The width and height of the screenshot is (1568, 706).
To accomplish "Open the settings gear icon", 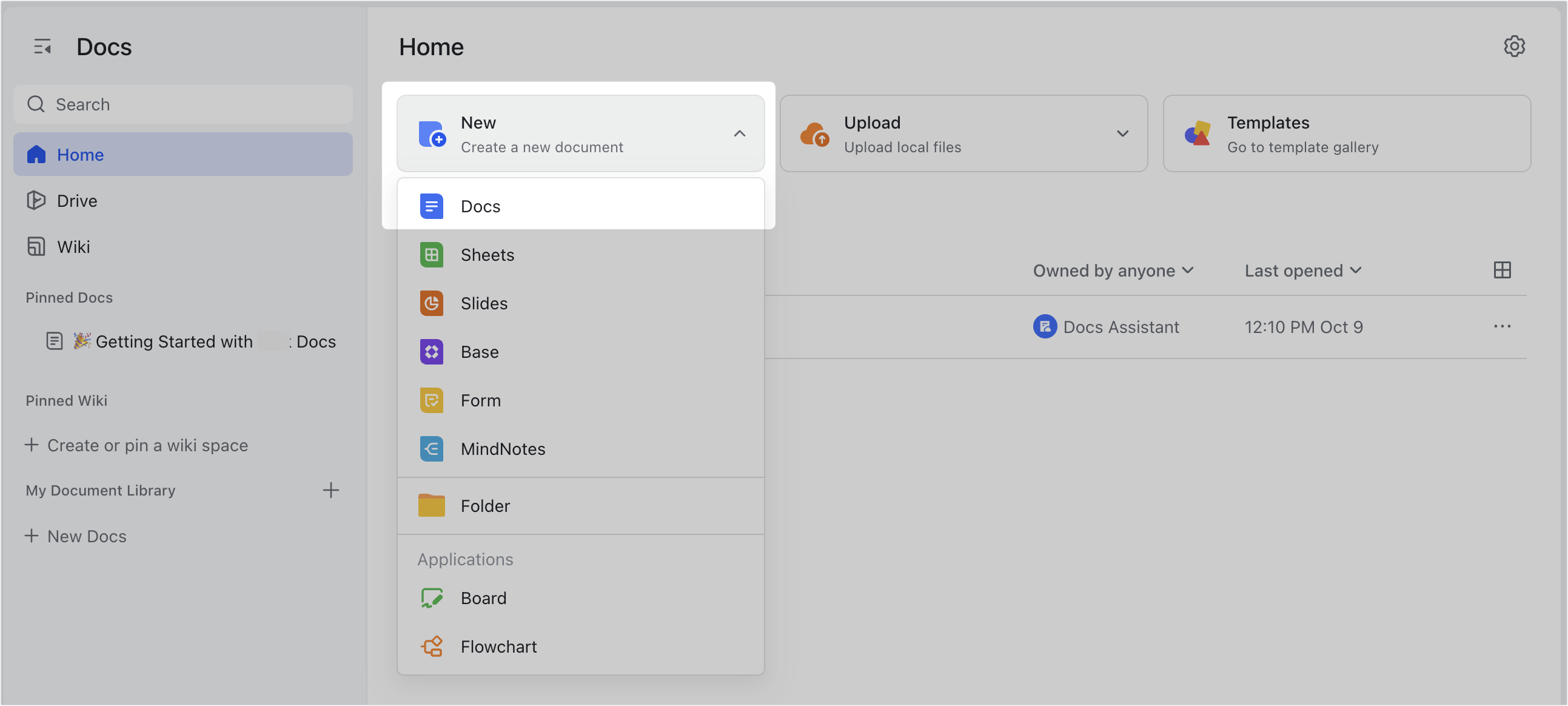I will tap(1514, 46).
